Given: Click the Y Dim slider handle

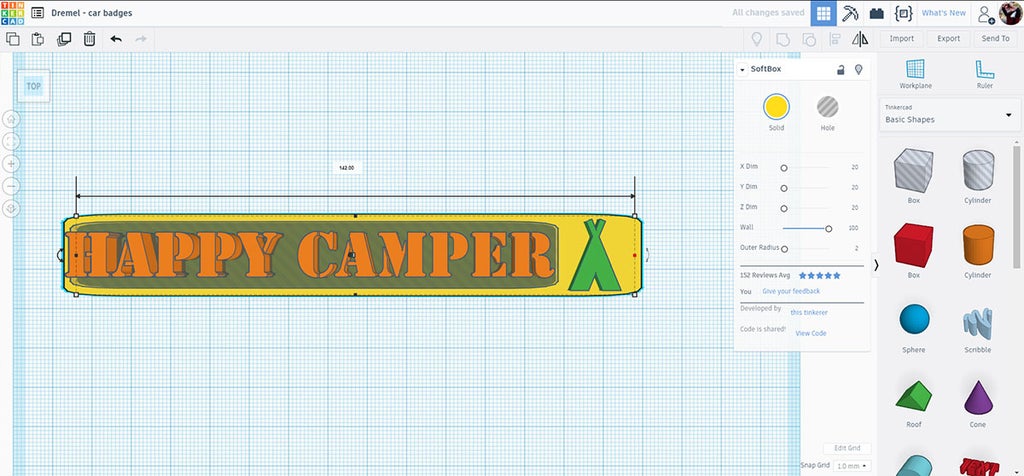Looking at the screenshot, I should tap(784, 188).
